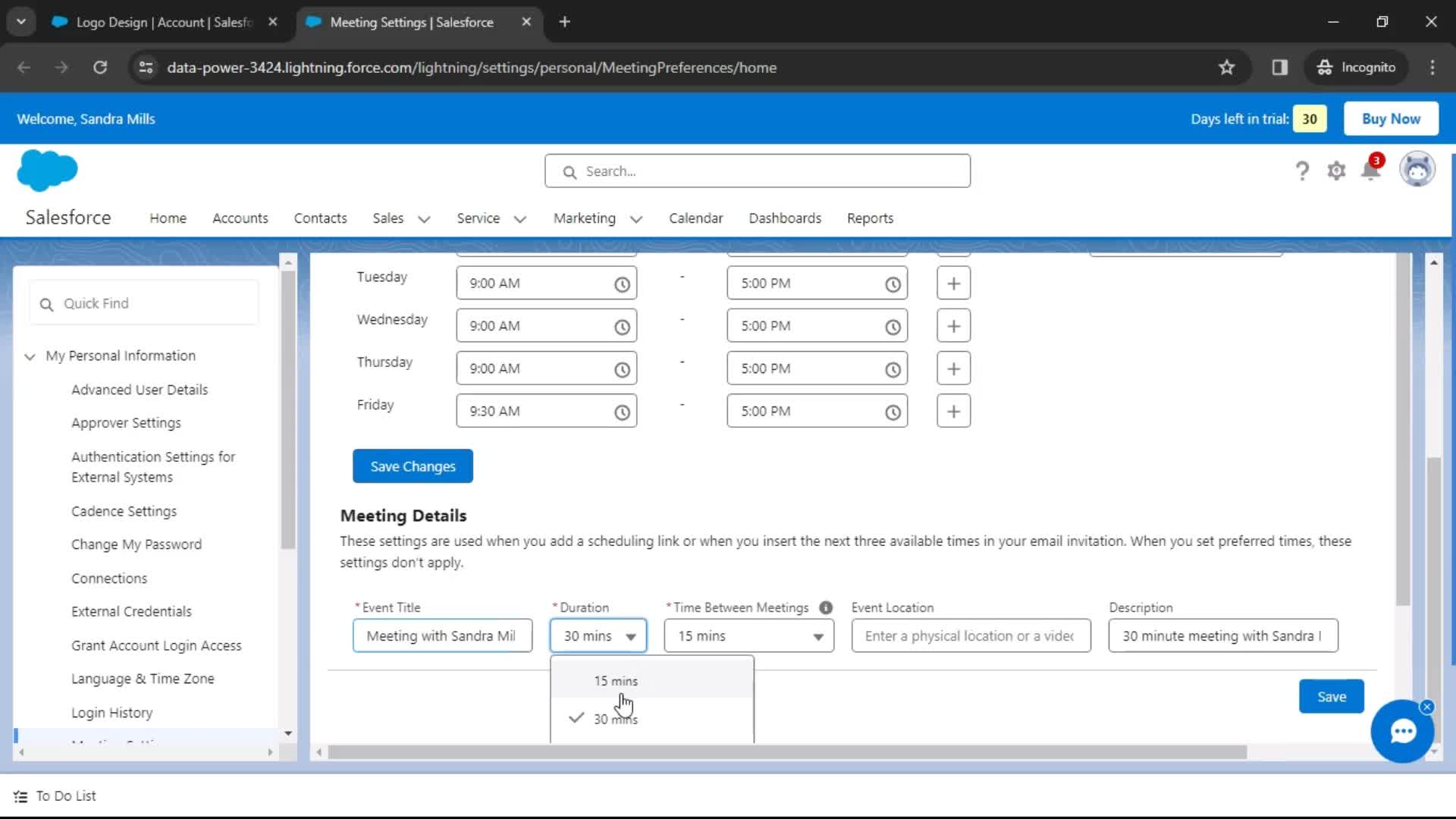Select the 30 mins duration option

point(652,718)
